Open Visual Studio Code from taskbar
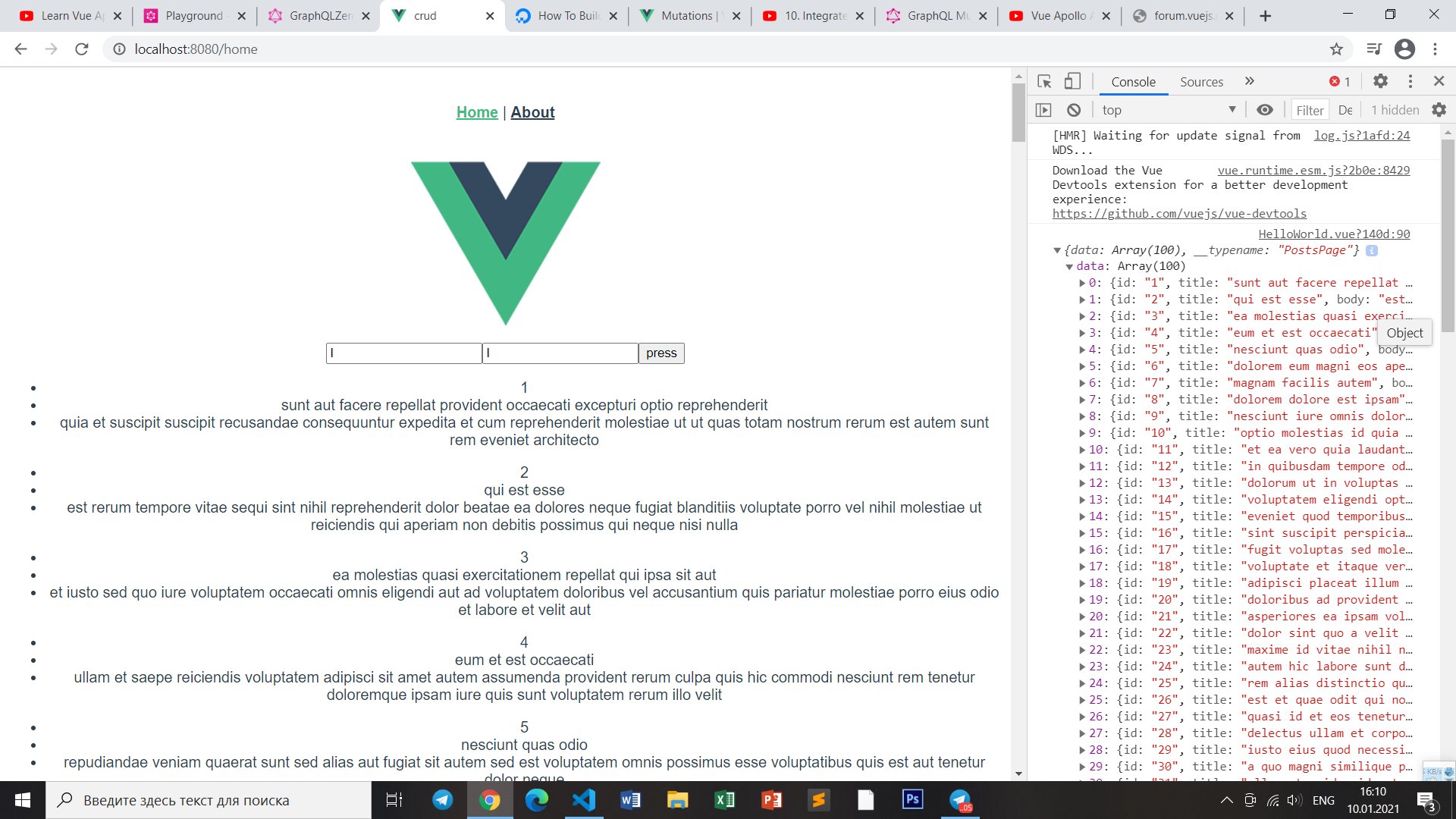Screen dimensions: 1456x819 click(x=584, y=800)
